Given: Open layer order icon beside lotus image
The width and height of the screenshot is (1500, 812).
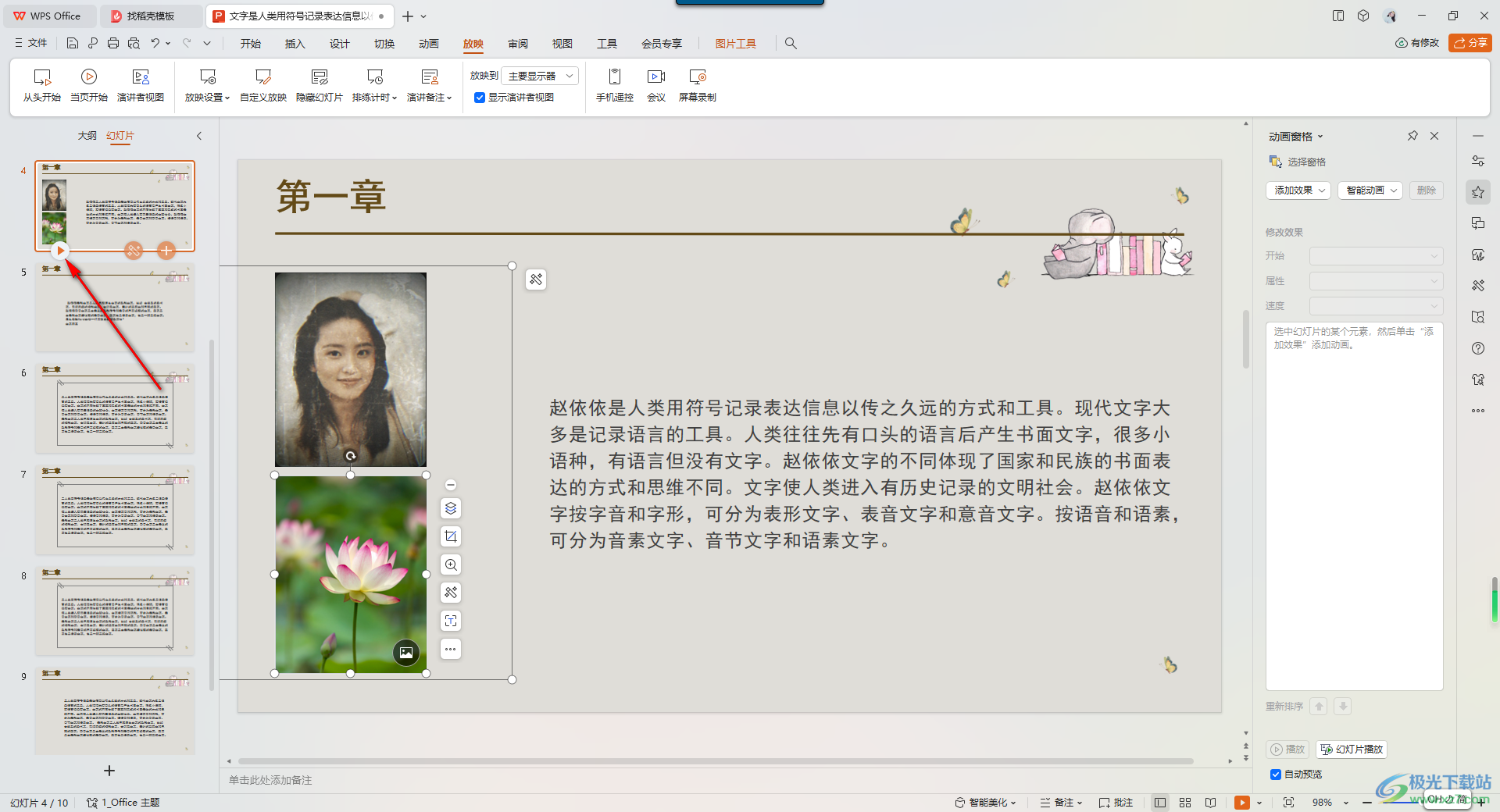Looking at the screenshot, I should point(451,508).
